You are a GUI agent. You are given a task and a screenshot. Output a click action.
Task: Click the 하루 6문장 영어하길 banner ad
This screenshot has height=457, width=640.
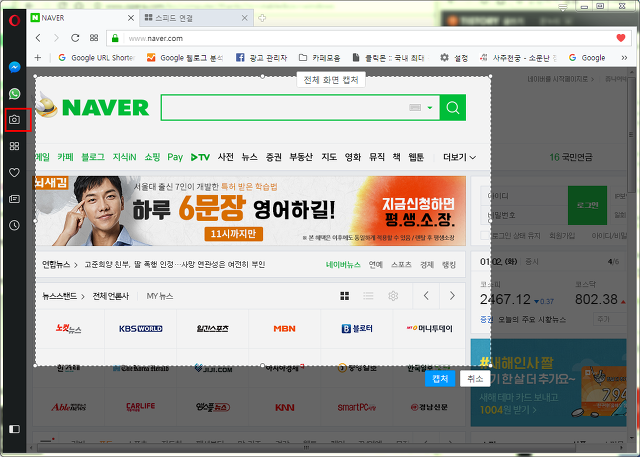coord(249,211)
